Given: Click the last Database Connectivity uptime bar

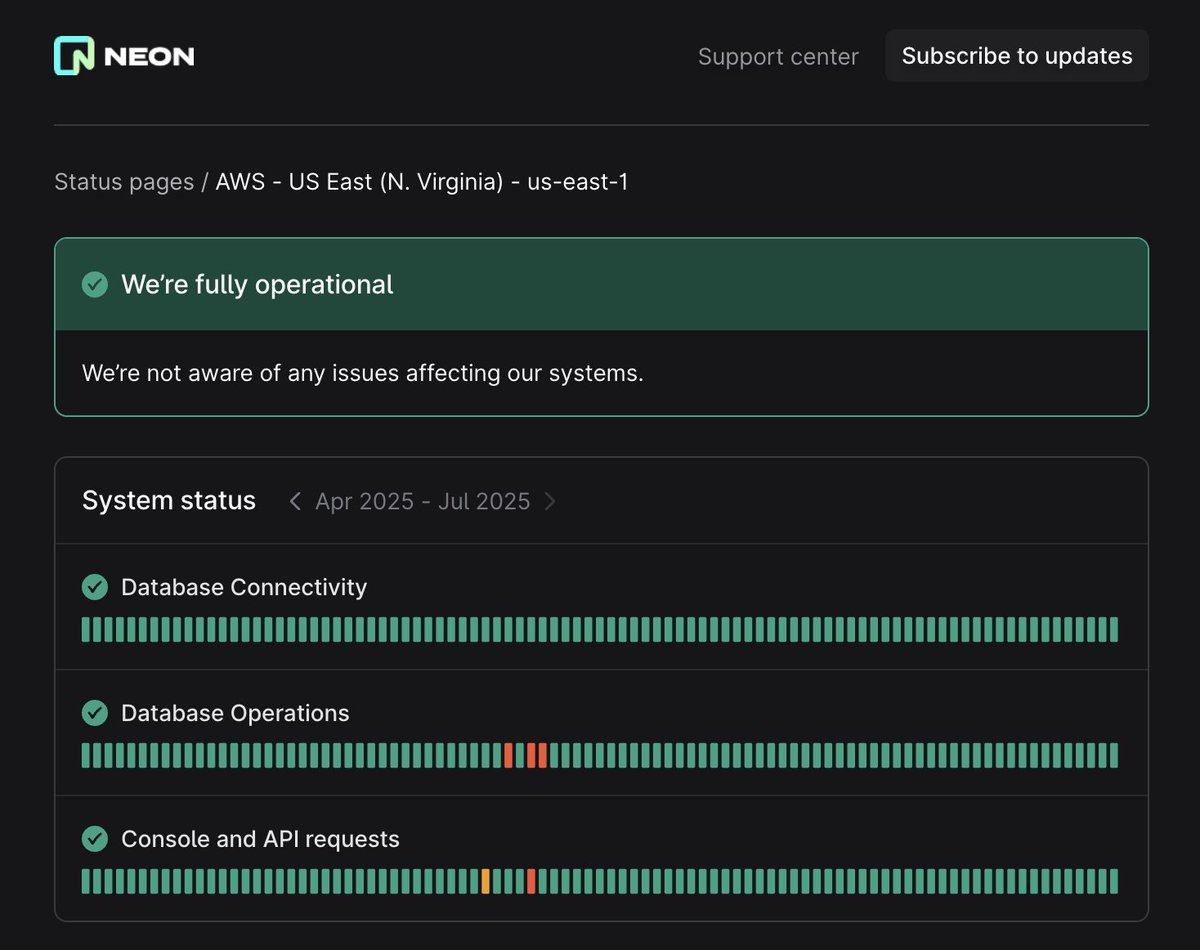Looking at the screenshot, I should 1114,629.
